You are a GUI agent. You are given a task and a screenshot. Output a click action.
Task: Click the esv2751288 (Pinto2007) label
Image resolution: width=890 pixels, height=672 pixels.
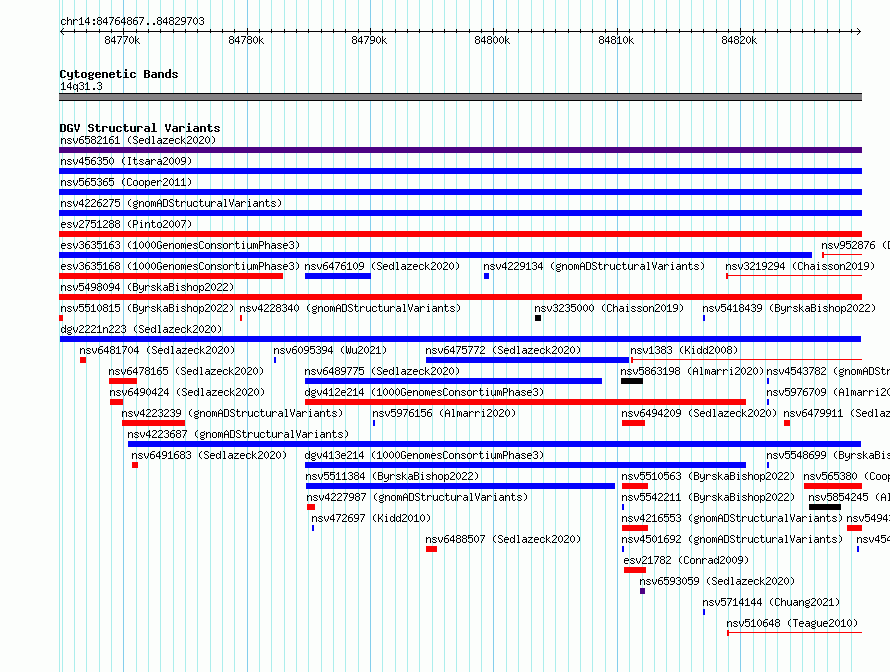pos(126,224)
